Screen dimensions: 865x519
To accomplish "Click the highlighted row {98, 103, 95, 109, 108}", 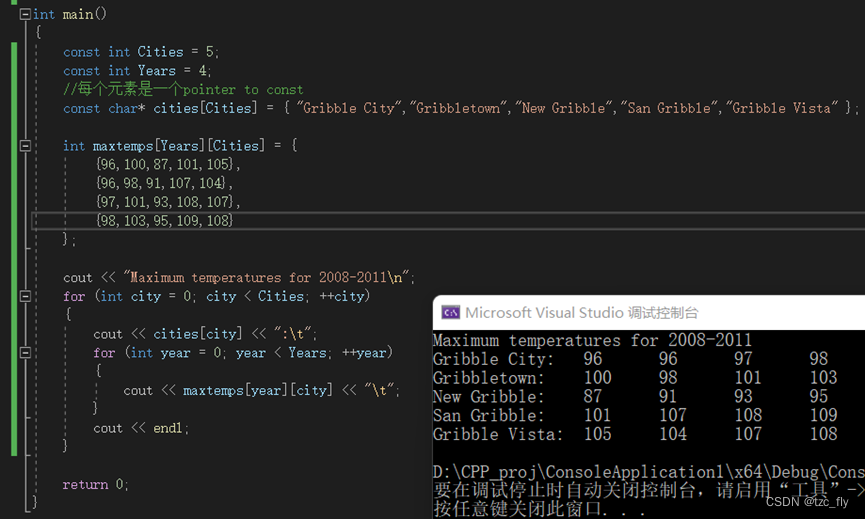I will click(x=164, y=221).
